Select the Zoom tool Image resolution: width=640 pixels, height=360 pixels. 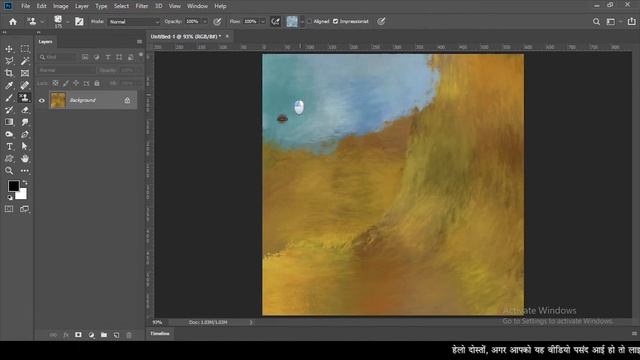(9, 171)
